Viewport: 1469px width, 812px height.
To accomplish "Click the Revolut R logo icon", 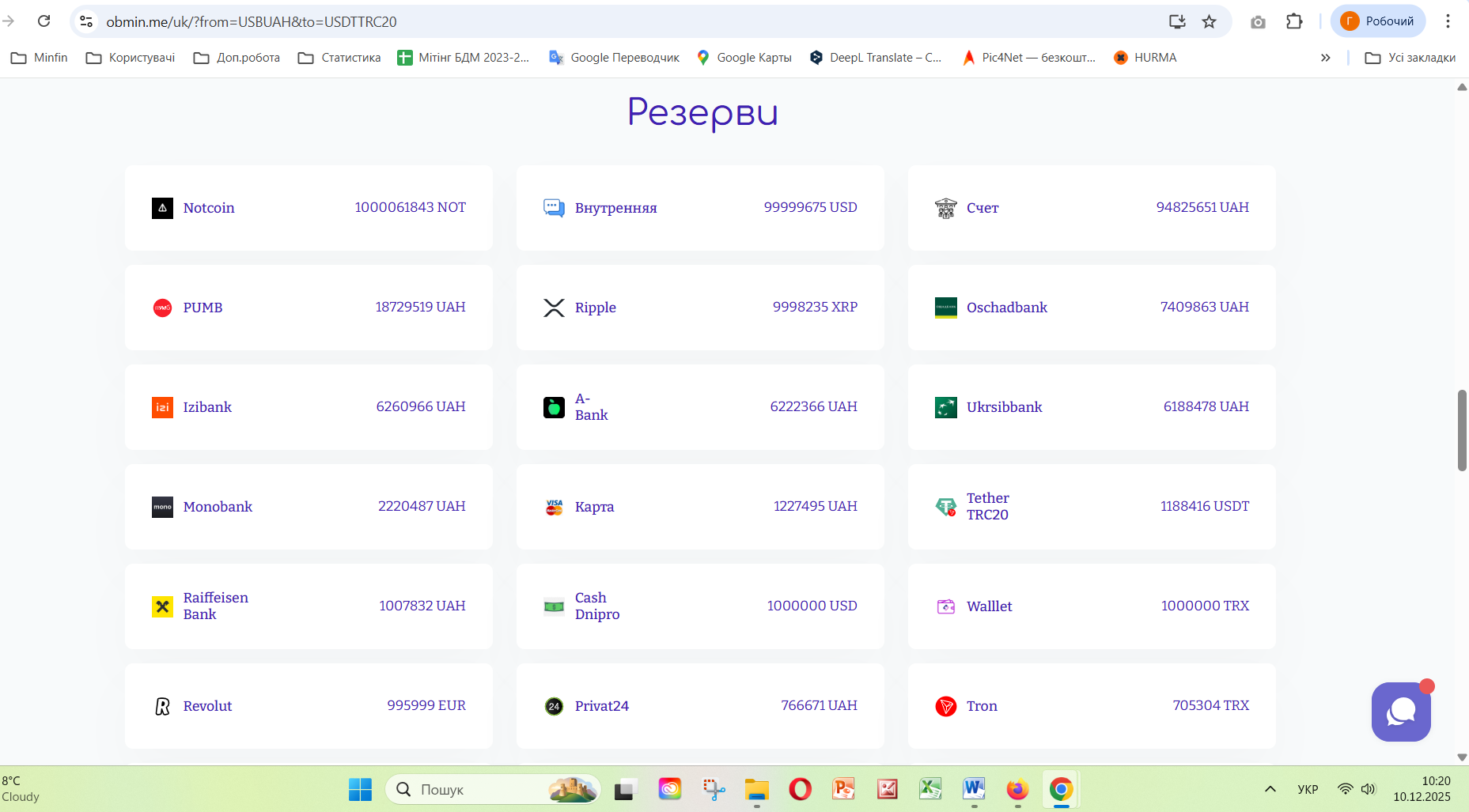I will coord(162,706).
